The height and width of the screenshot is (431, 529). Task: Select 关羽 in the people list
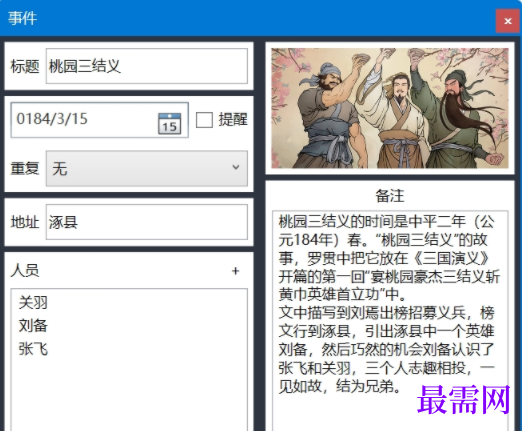coord(33,302)
